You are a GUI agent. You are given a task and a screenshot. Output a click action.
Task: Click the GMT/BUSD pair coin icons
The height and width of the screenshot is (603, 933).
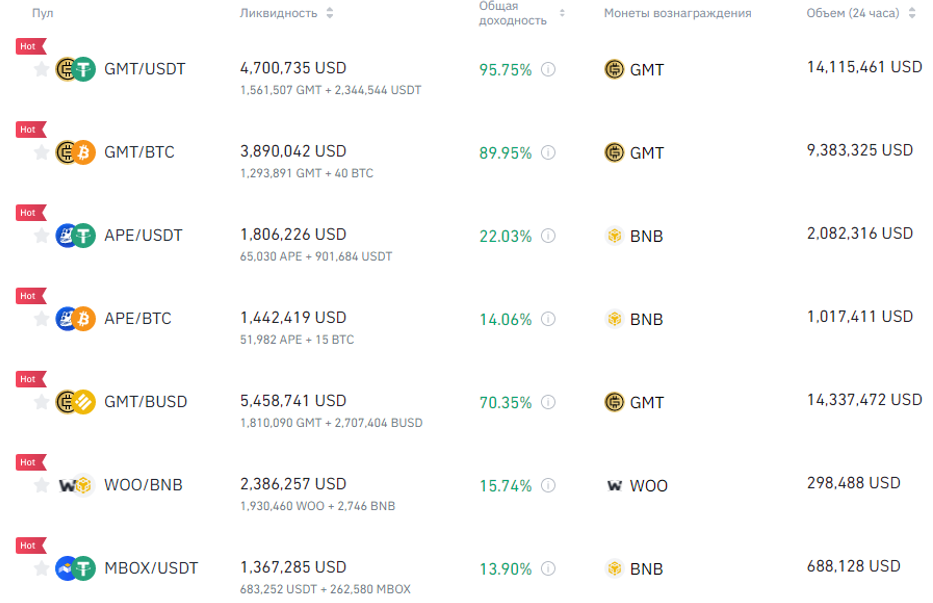coord(75,402)
